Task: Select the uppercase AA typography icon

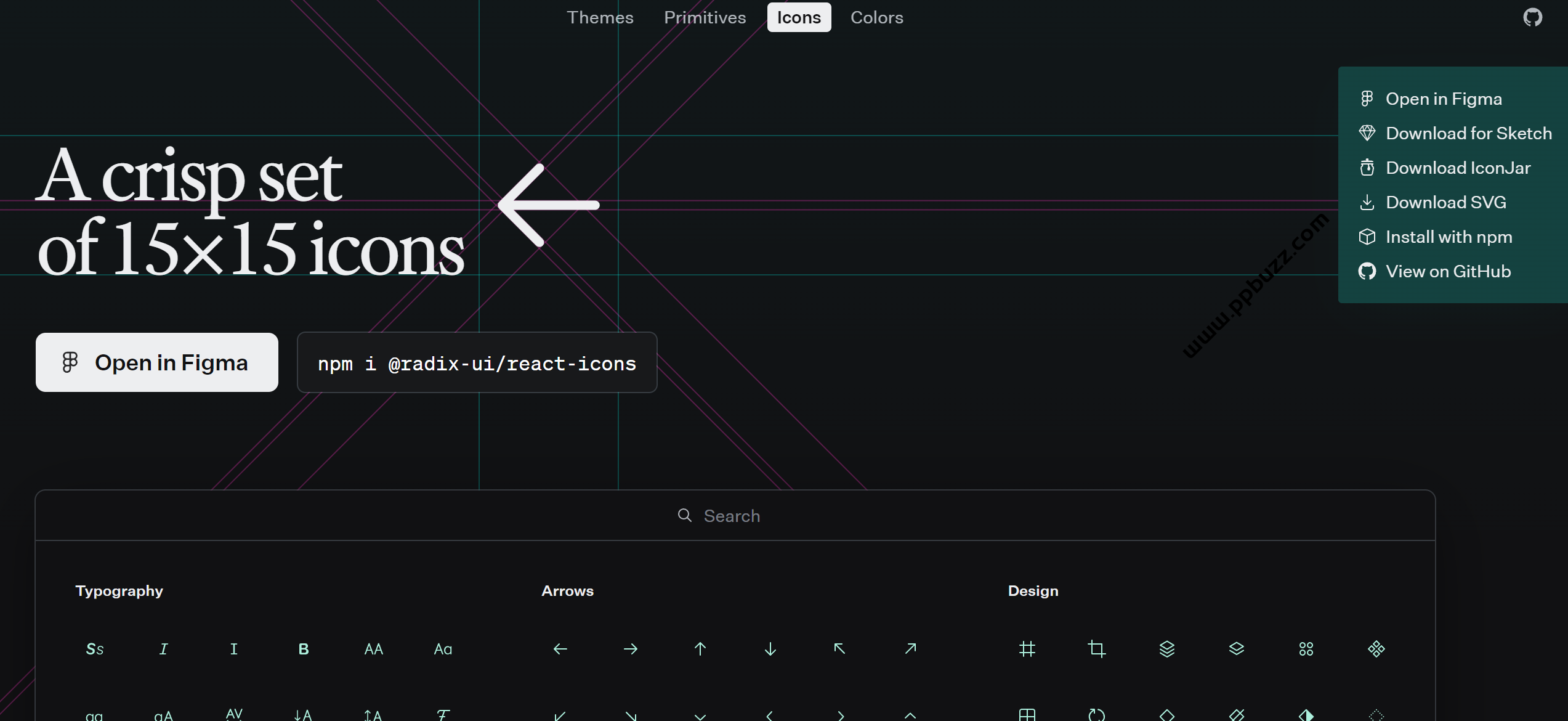Action: click(x=373, y=648)
